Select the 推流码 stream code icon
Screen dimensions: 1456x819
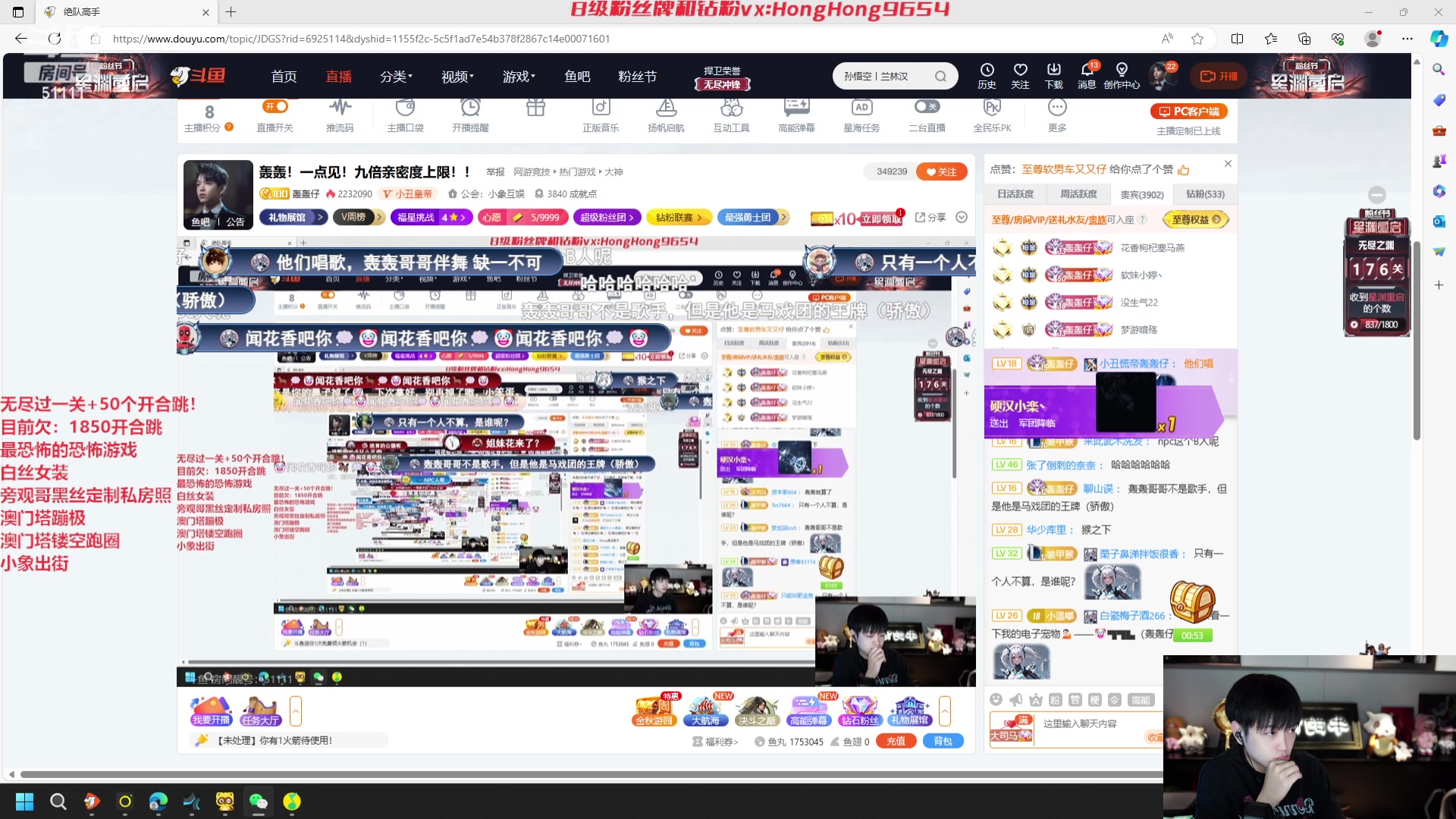coord(340,108)
